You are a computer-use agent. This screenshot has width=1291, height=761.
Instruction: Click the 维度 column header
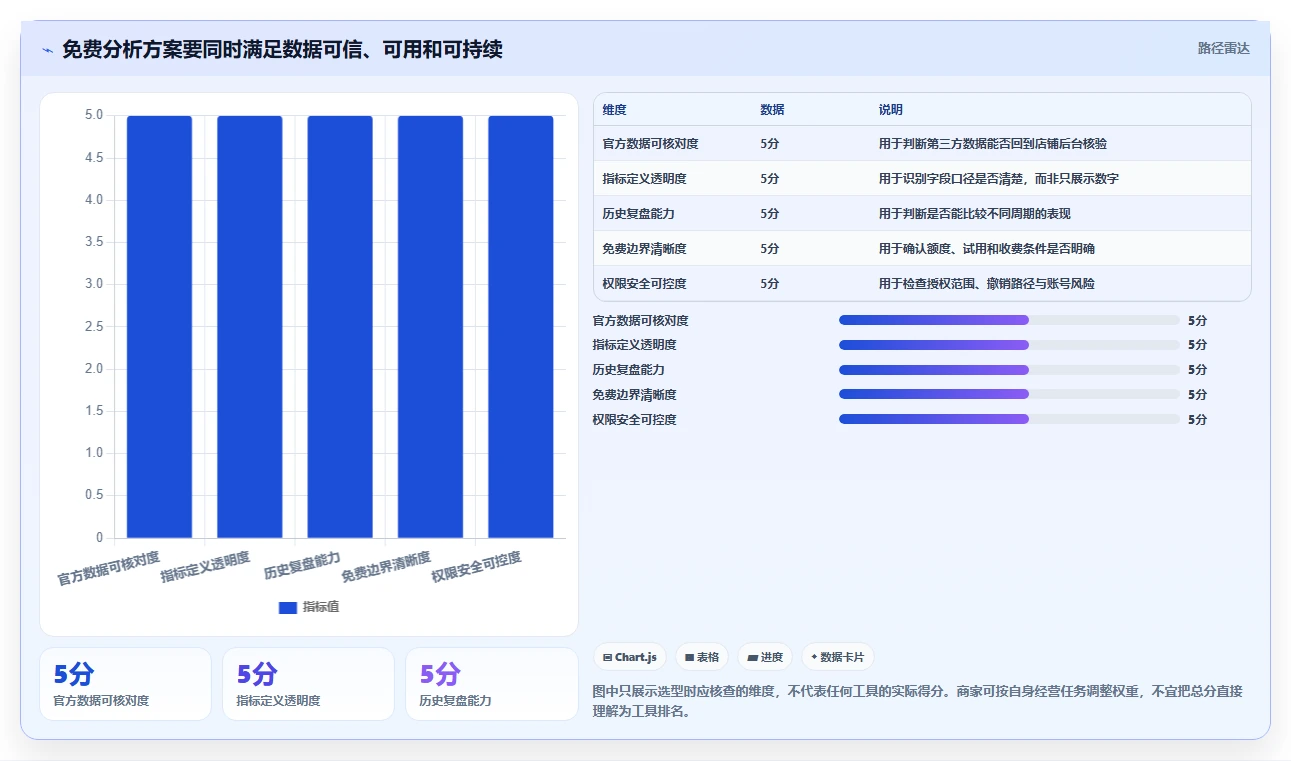pos(615,110)
